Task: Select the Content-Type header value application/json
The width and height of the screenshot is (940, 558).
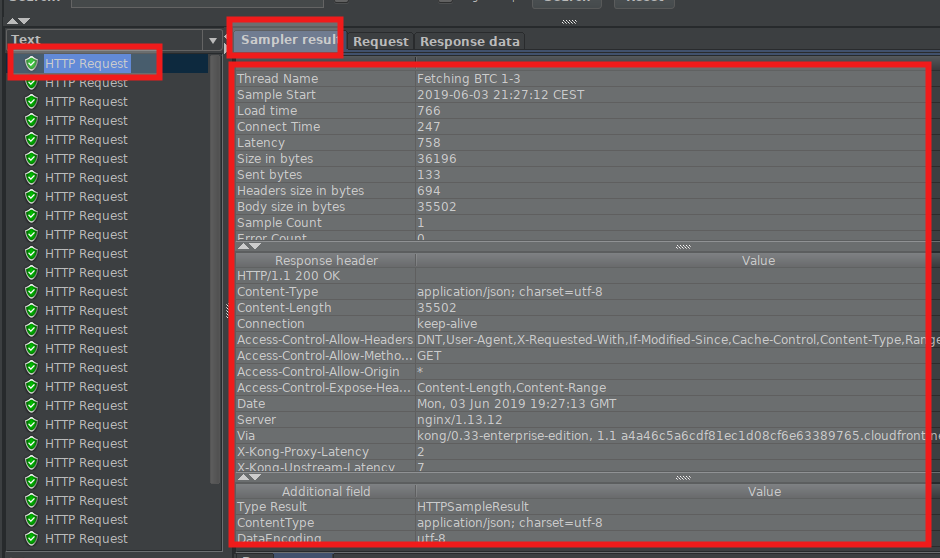Action: click(x=510, y=292)
